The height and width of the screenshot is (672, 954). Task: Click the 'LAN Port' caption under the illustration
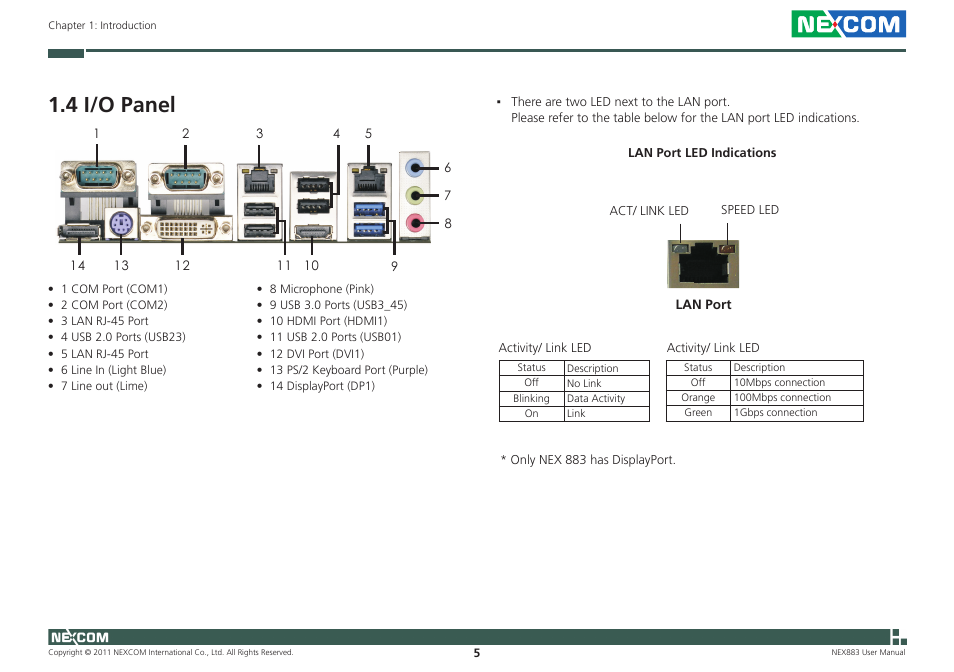(x=703, y=305)
